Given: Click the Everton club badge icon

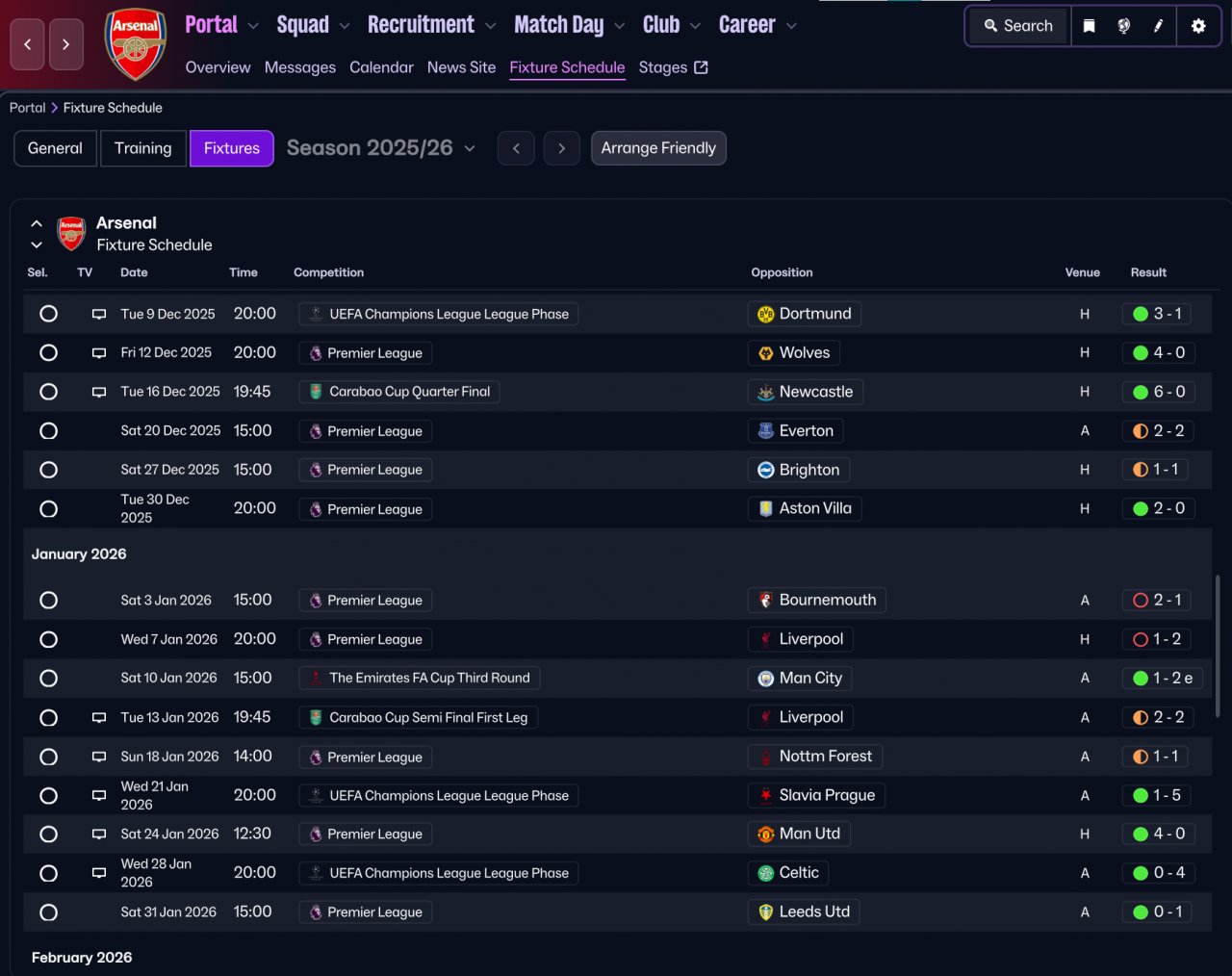Looking at the screenshot, I should (x=766, y=431).
